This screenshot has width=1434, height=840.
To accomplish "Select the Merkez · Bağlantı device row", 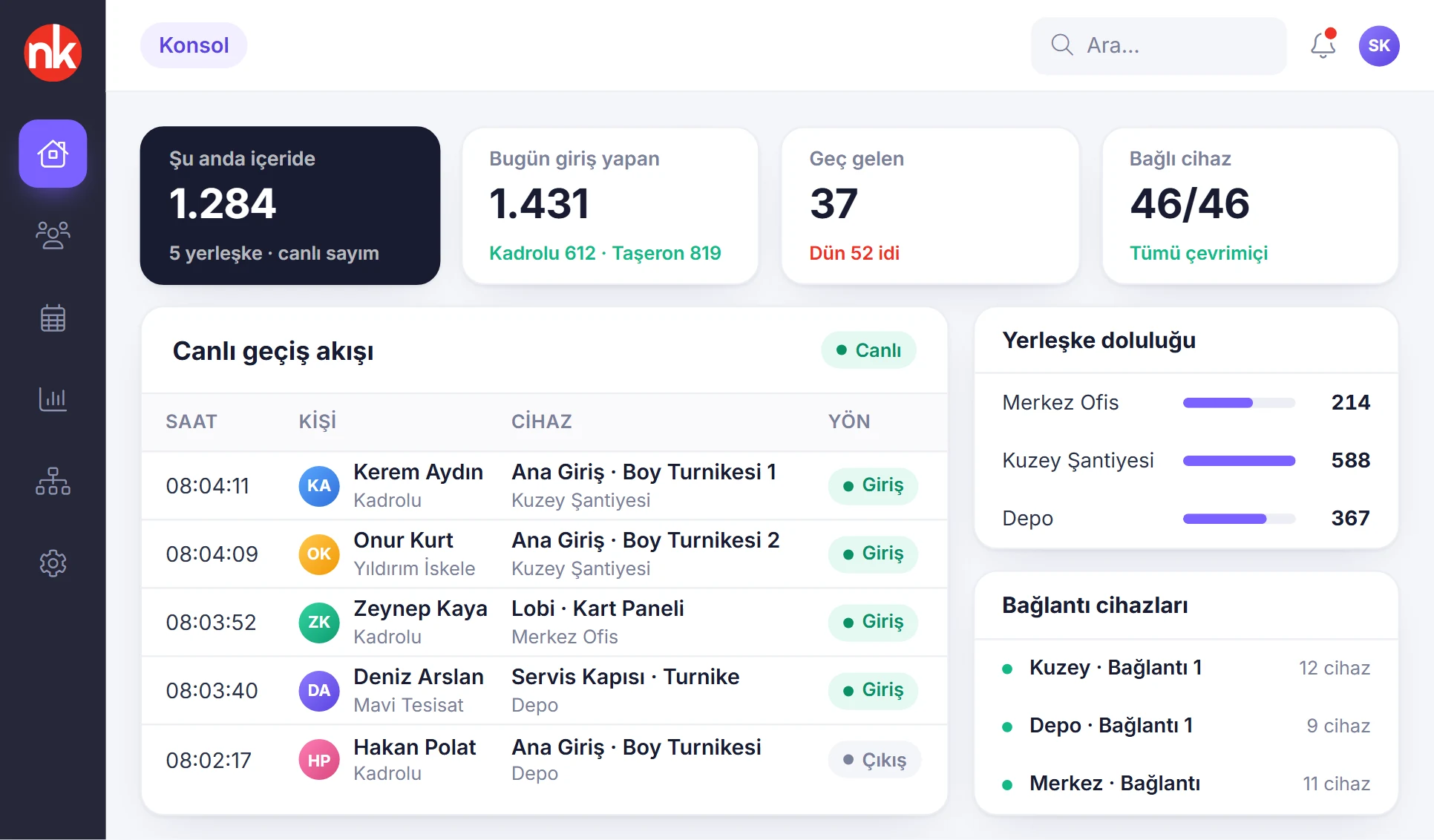I will coord(1186,784).
